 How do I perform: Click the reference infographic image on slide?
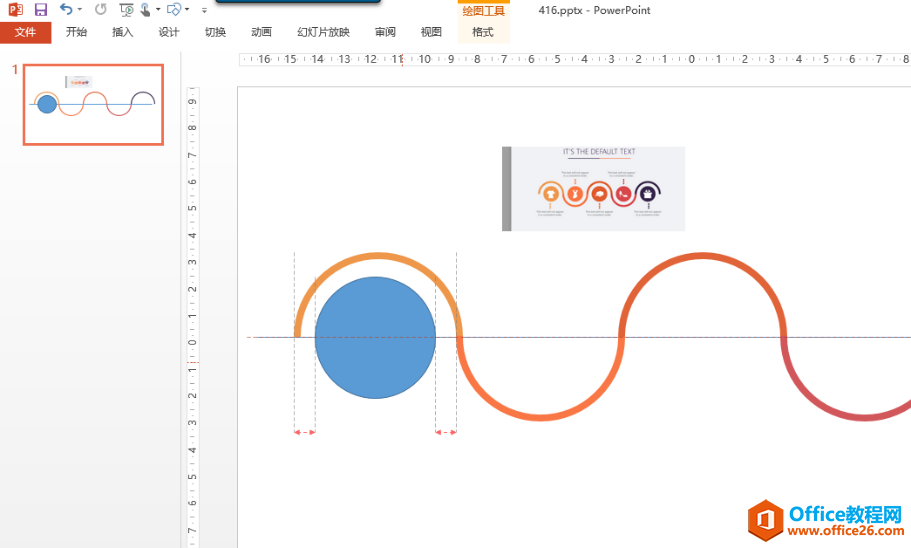click(593, 188)
